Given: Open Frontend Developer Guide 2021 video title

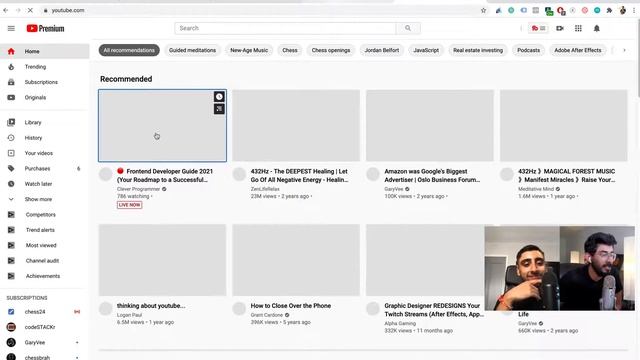Looking at the screenshot, I should (x=165, y=176).
